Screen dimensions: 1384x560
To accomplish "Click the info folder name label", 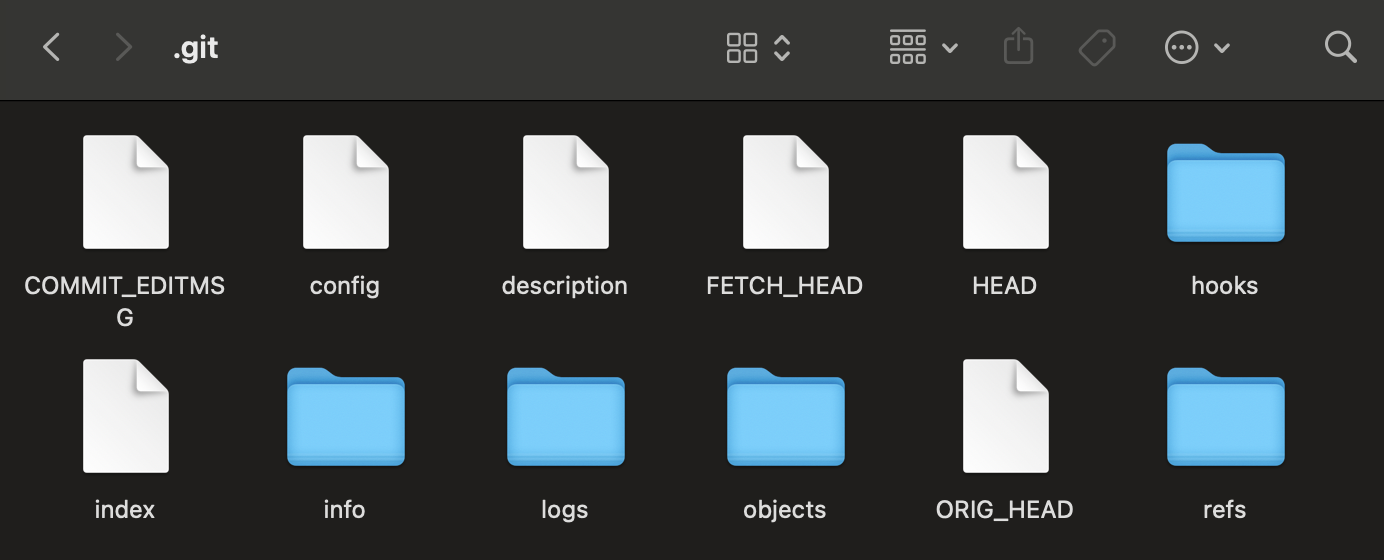I will 345,510.
